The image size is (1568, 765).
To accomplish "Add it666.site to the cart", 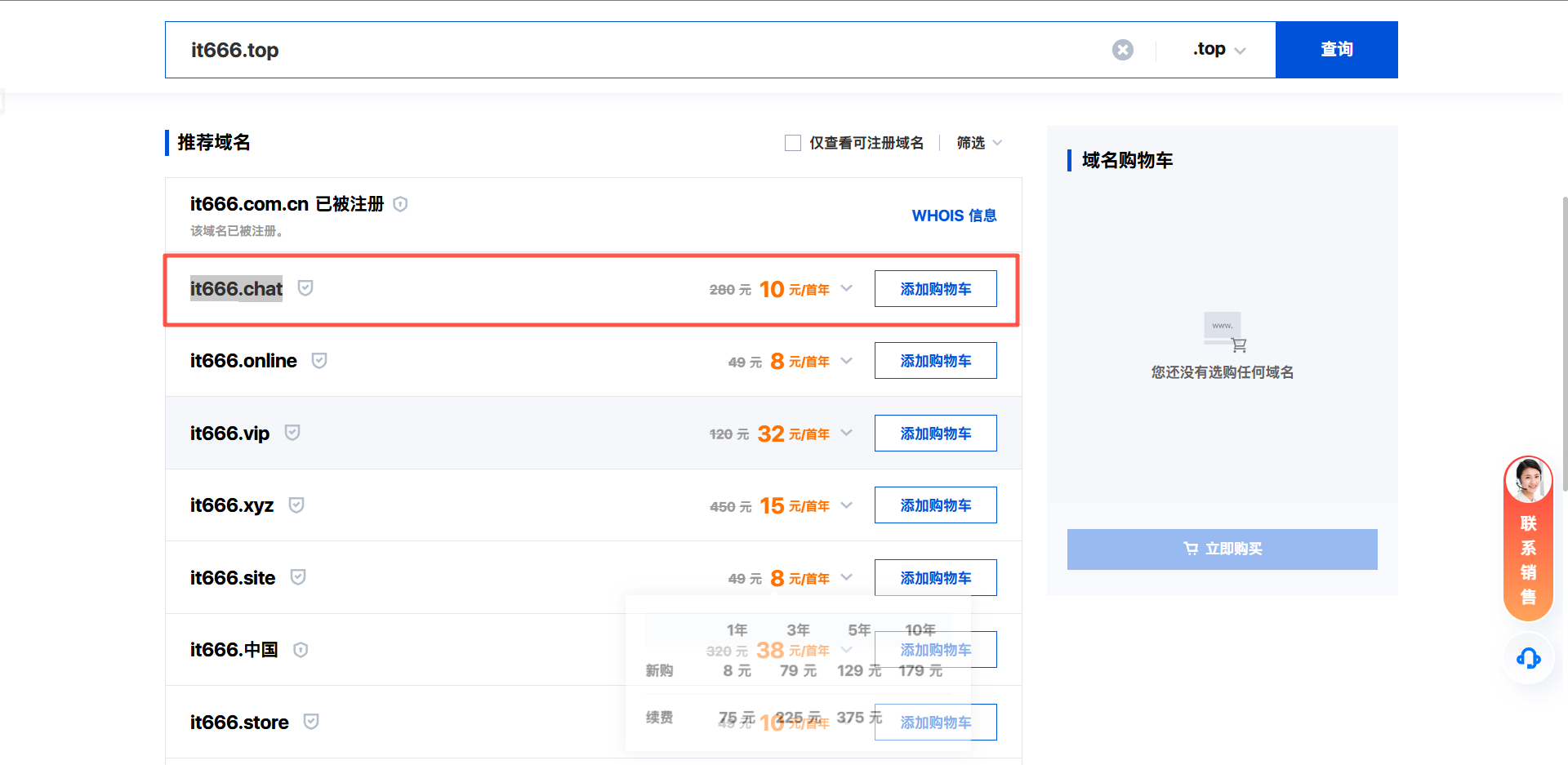I will 936,578.
